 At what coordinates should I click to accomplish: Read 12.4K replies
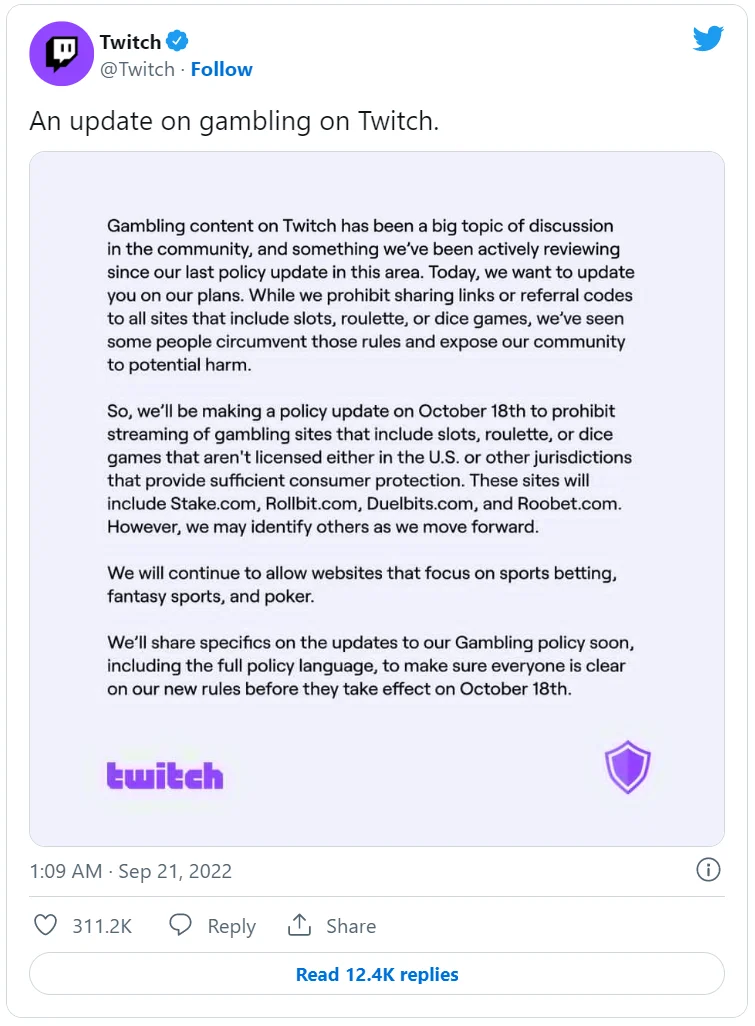pos(377,974)
